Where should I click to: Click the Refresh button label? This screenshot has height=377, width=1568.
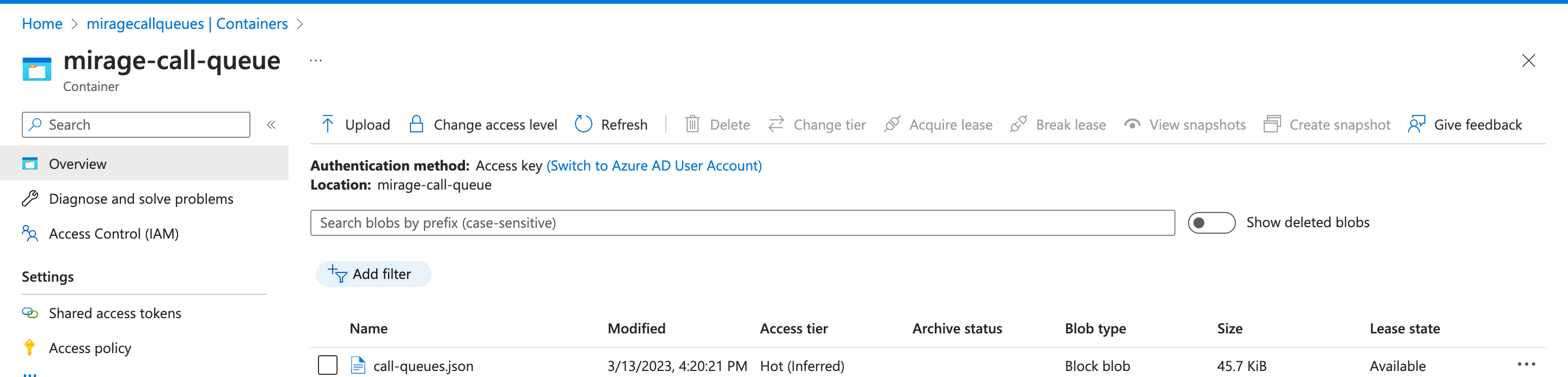pos(624,125)
